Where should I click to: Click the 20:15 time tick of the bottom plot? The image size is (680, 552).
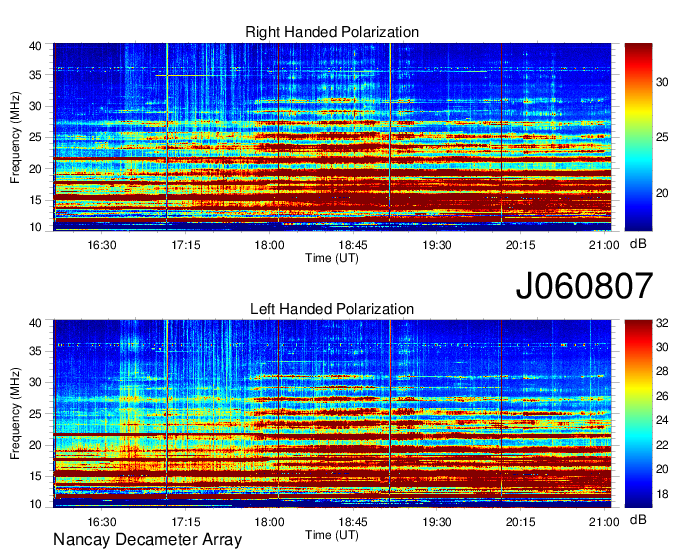tap(520, 522)
